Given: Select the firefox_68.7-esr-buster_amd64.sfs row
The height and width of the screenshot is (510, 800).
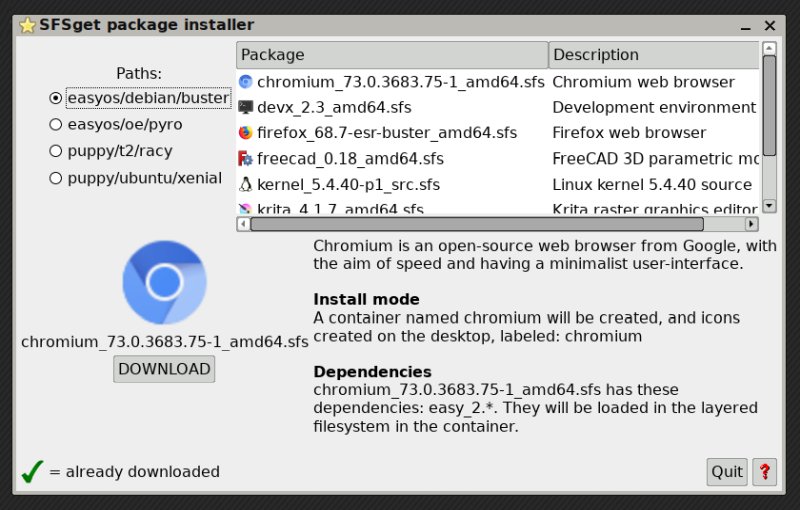Looking at the screenshot, I should [387, 133].
